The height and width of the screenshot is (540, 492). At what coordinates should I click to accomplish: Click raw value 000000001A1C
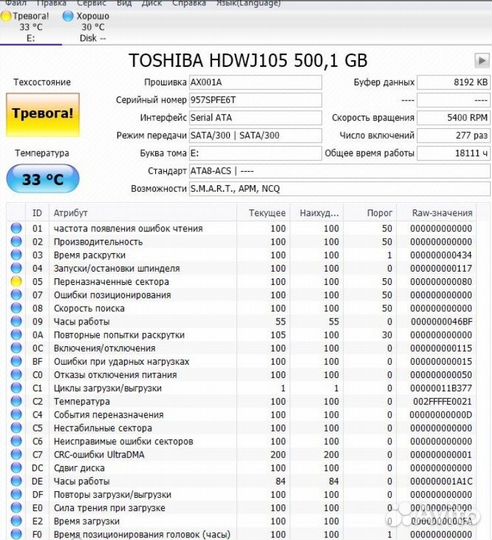pos(441,481)
